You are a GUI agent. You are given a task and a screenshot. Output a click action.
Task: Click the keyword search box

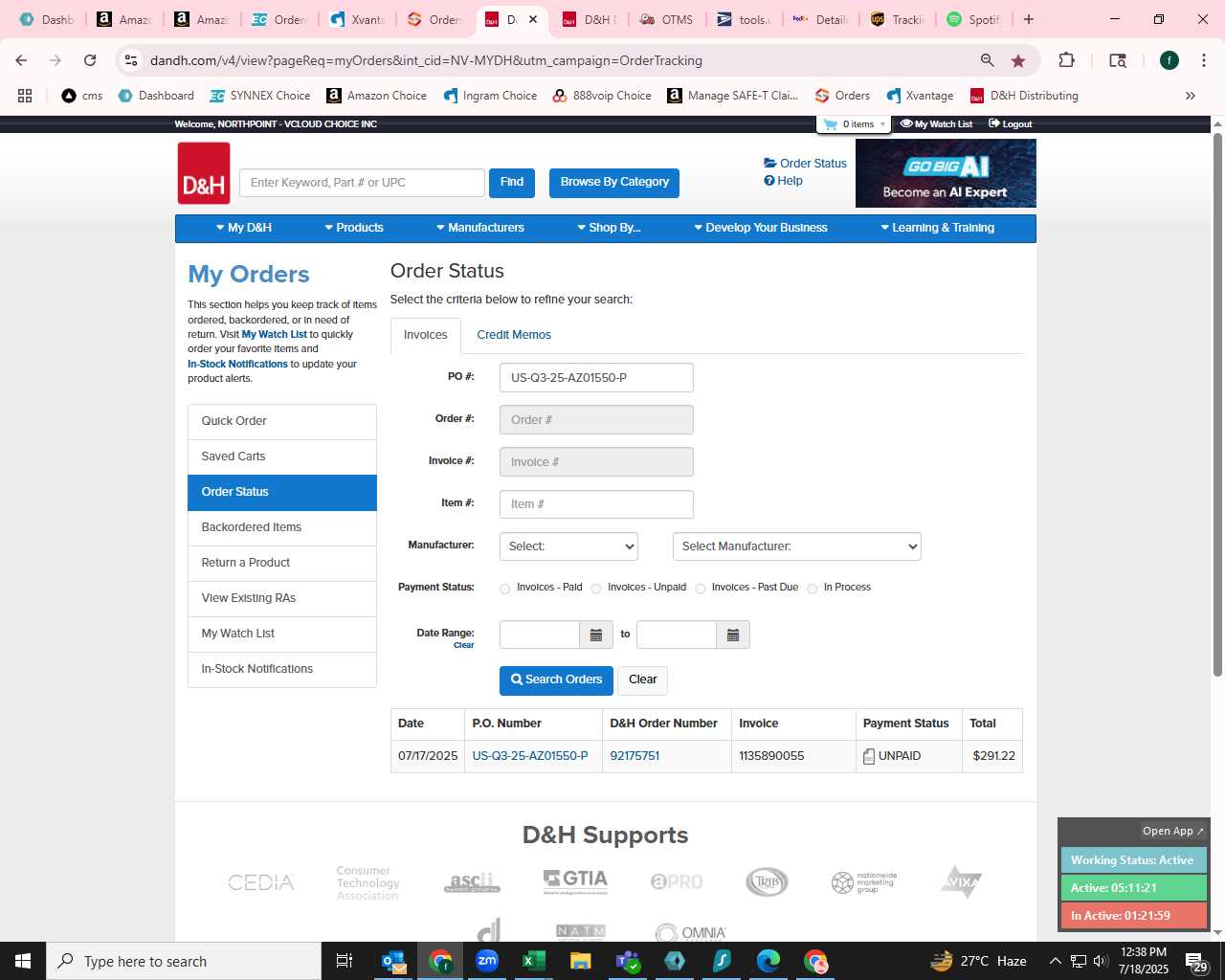point(362,183)
